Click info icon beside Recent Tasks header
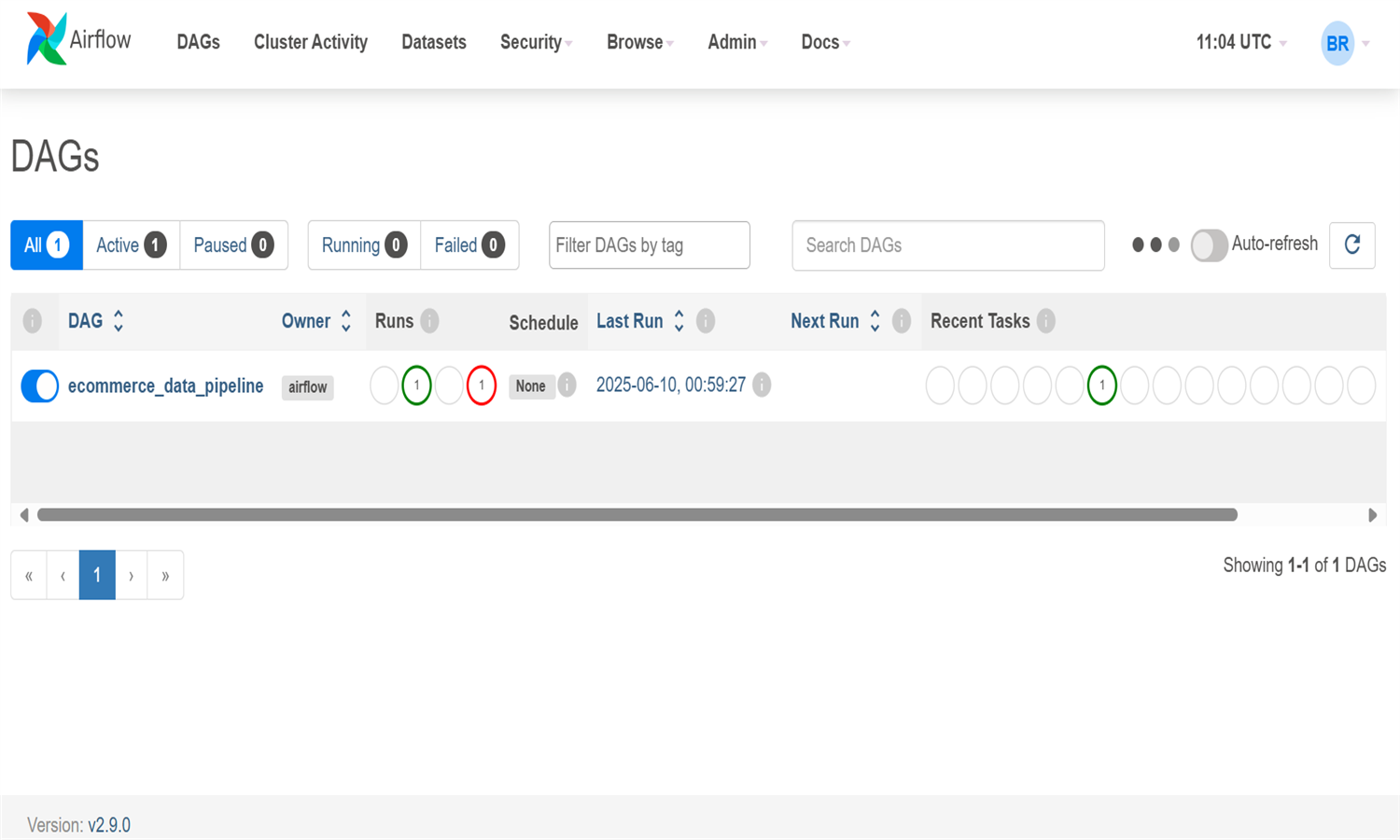The image size is (1400, 840). 1046,321
